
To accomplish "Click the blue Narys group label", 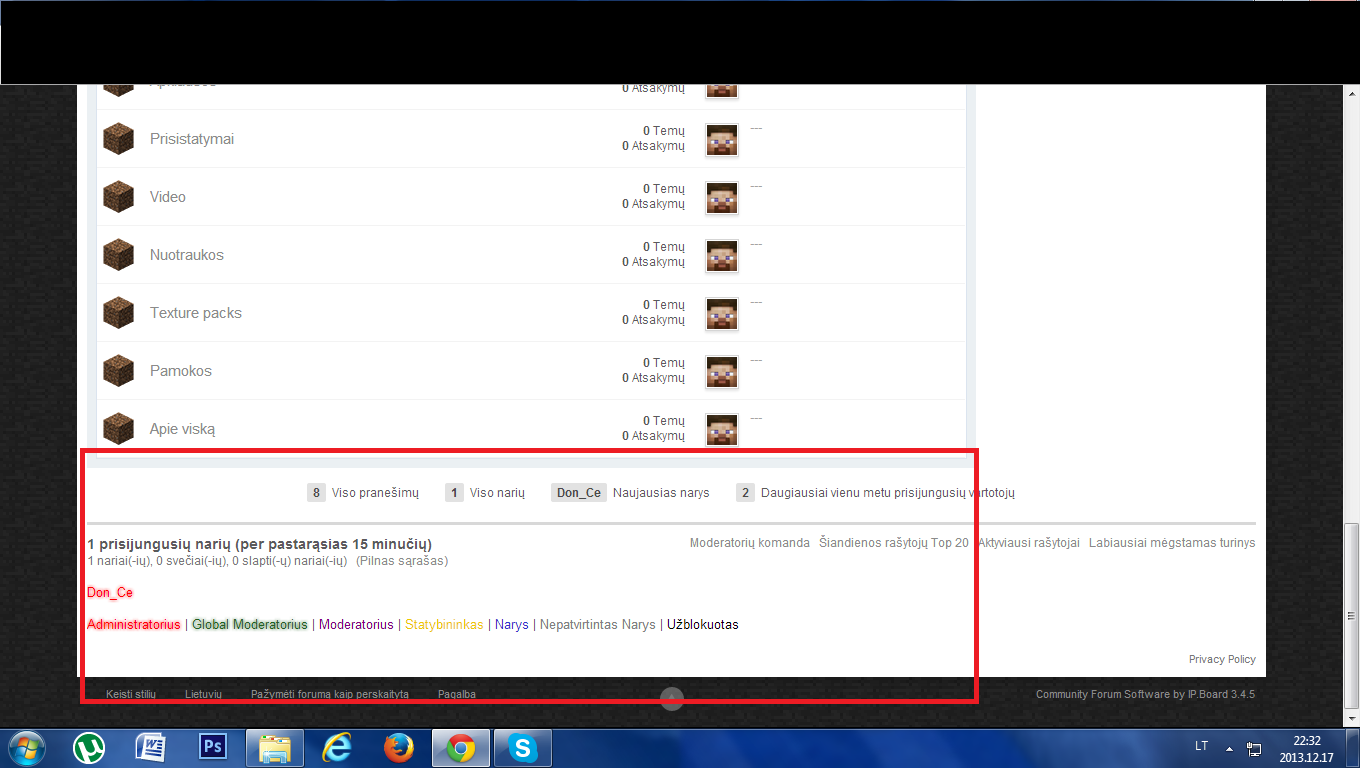I will point(512,625).
